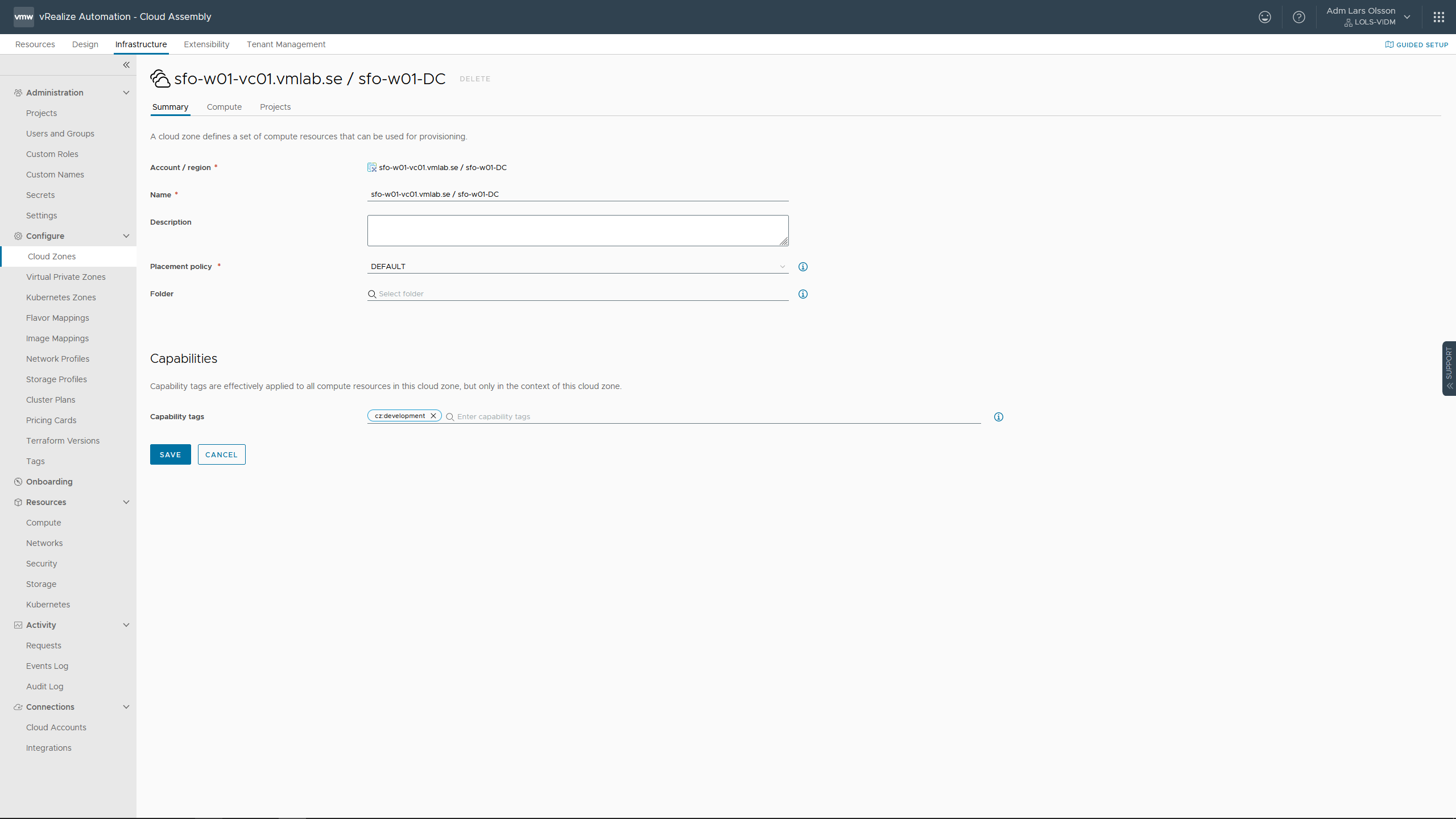Image resolution: width=1456 pixels, height=819 pixels.
Task: Click the Description text area
Action: point(578,230)
